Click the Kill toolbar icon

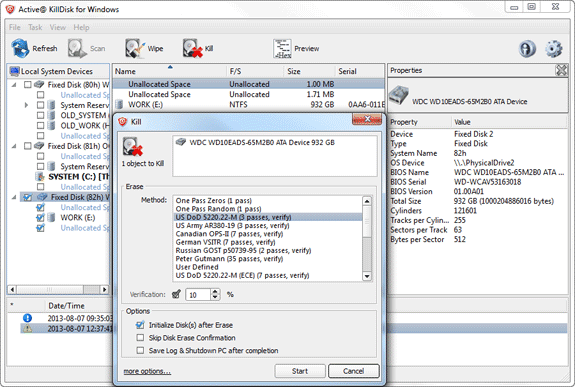click(x=193, y=48)
